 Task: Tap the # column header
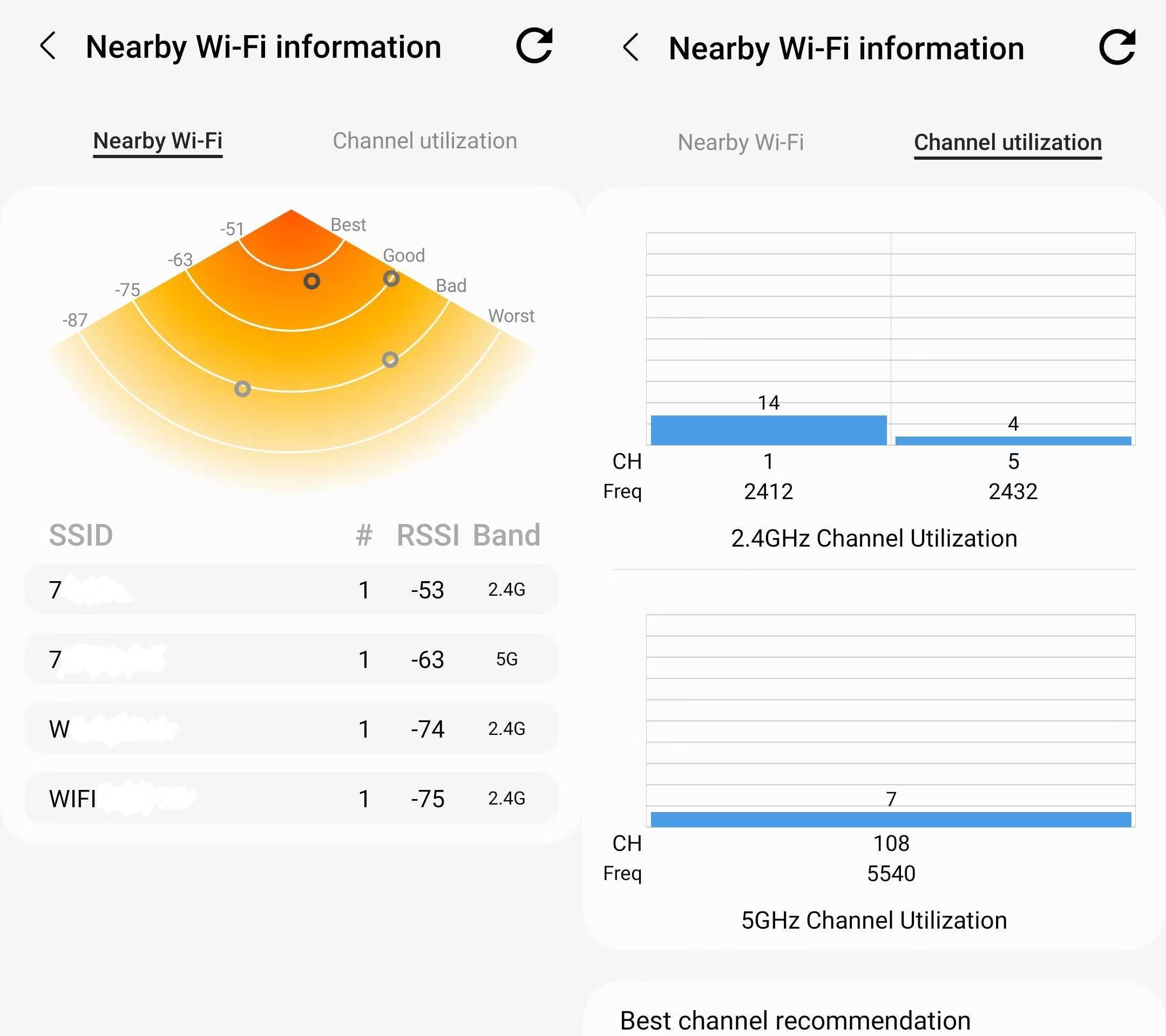(x=364, y=535)
